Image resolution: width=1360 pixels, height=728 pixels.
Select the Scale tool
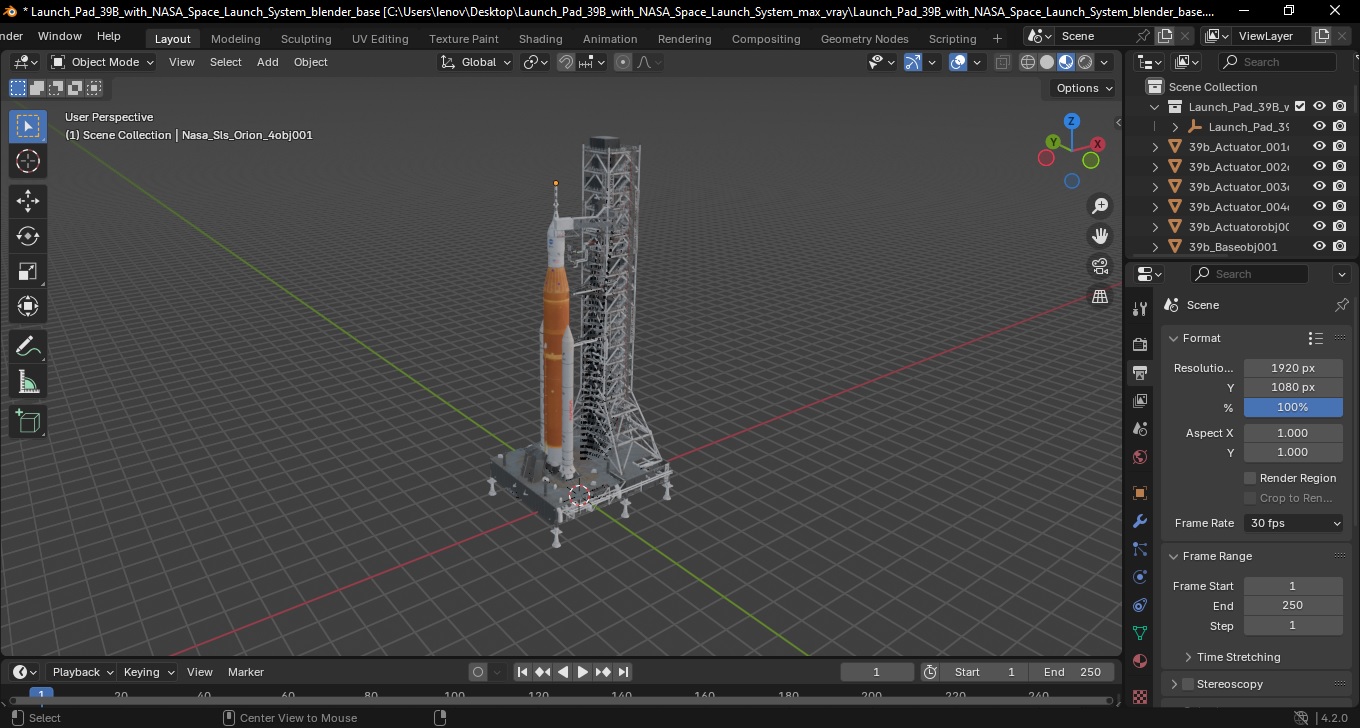pos(28,271)
